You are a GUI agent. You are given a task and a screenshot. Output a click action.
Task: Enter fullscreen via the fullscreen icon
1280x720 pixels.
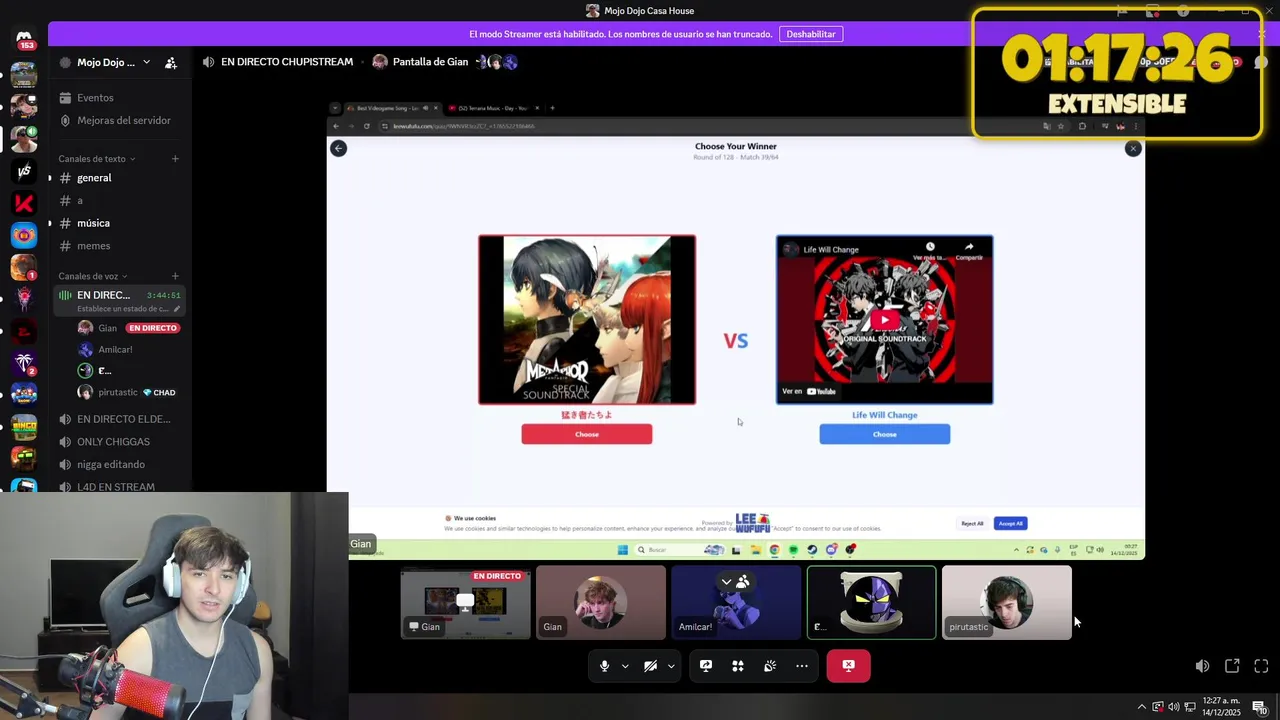pyautogui.click(x=1261, y=666)
